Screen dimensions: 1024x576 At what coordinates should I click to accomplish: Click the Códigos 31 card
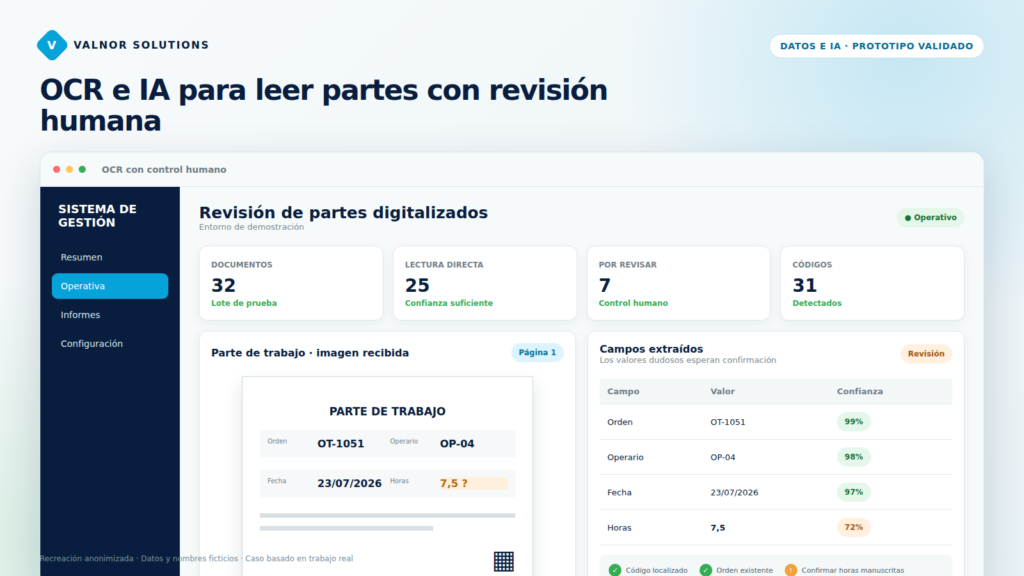[872, 283]
